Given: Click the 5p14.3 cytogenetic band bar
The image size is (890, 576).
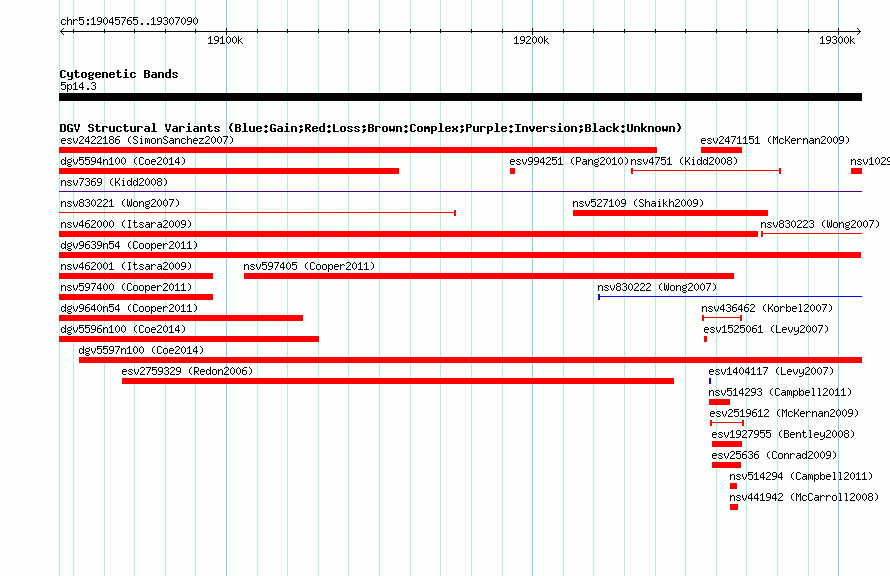Looking at the screenshot, I should 460,97.
